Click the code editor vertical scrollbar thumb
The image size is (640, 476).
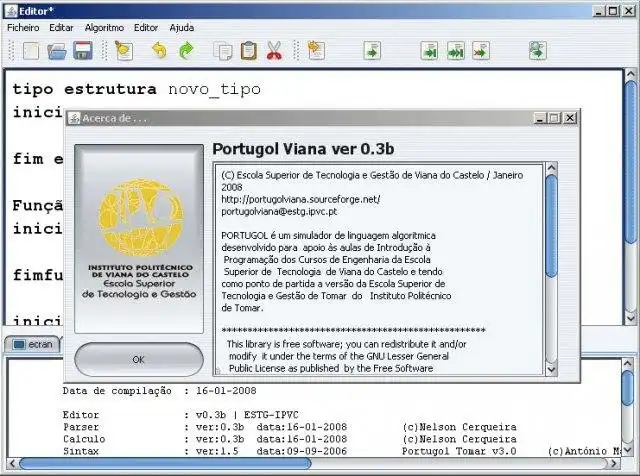pyautogui.click(x=631, y=162)
